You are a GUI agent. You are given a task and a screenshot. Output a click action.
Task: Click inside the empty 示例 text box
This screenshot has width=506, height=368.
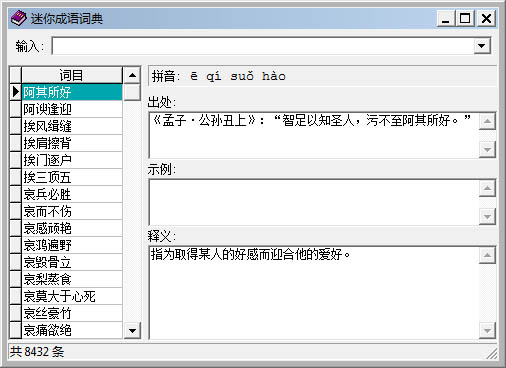pos(314,202)
